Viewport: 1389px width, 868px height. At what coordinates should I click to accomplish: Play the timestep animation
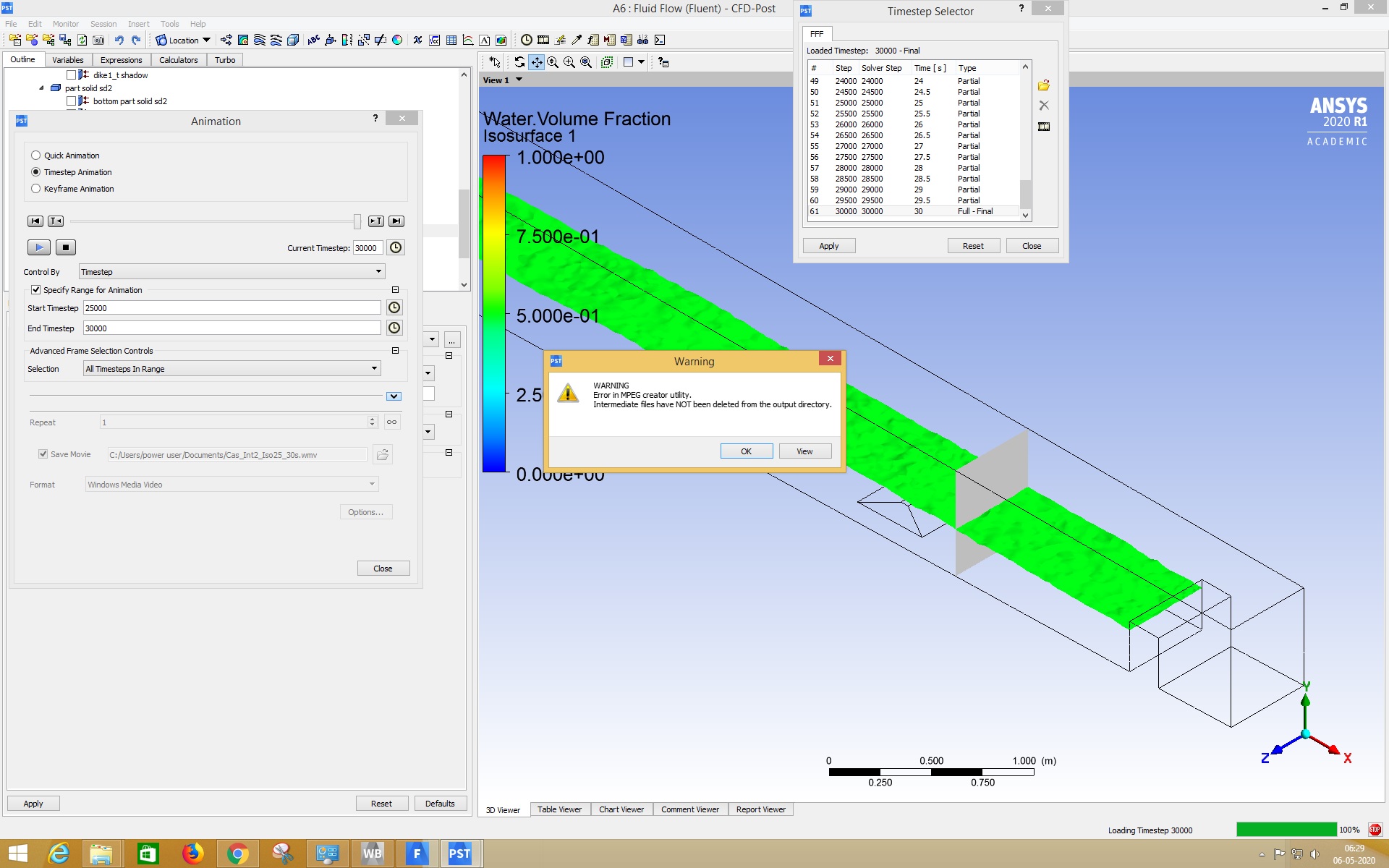[x=39, y=247]
